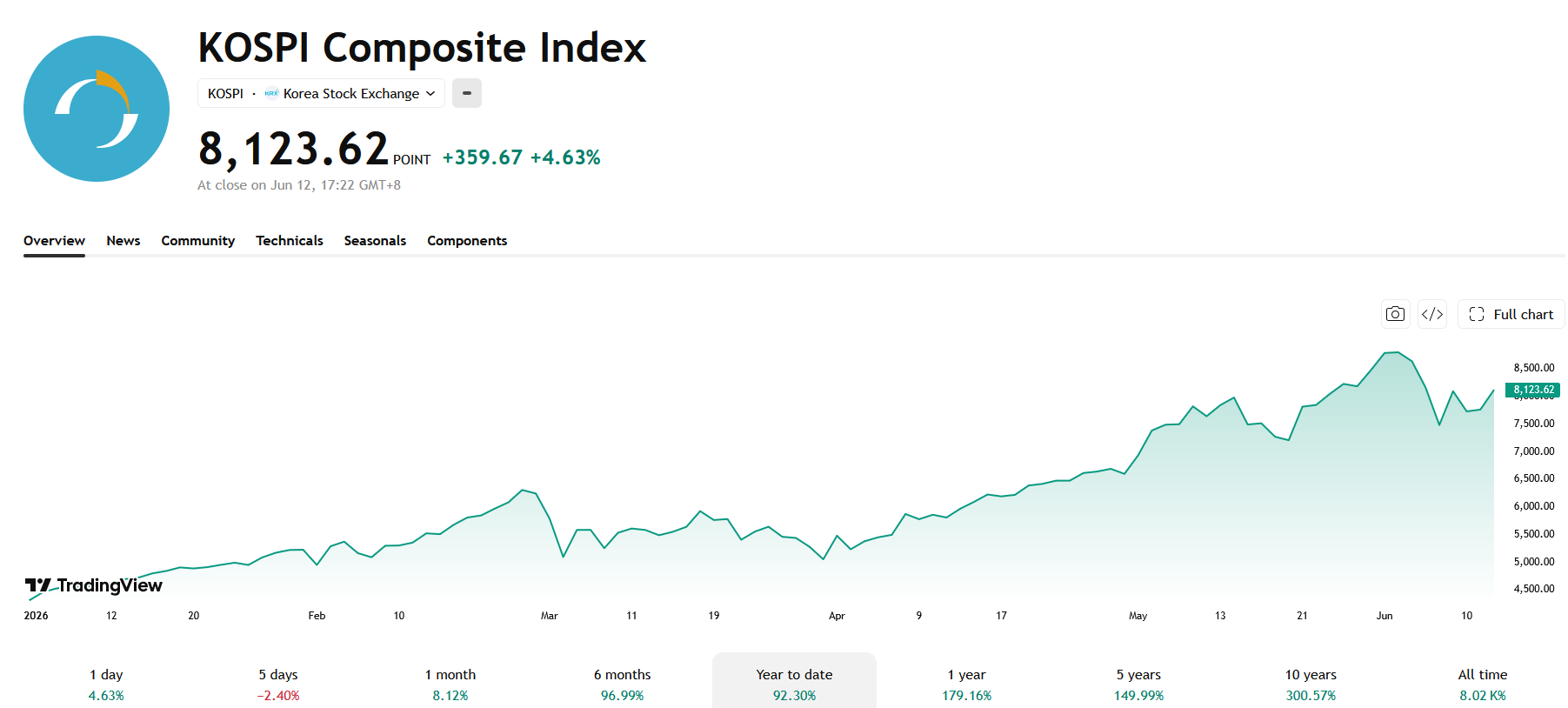Image resolution: width=1568 pixels, height=708 pixels.
Task: Select the Overview tab
Action: tap(54, 241)
